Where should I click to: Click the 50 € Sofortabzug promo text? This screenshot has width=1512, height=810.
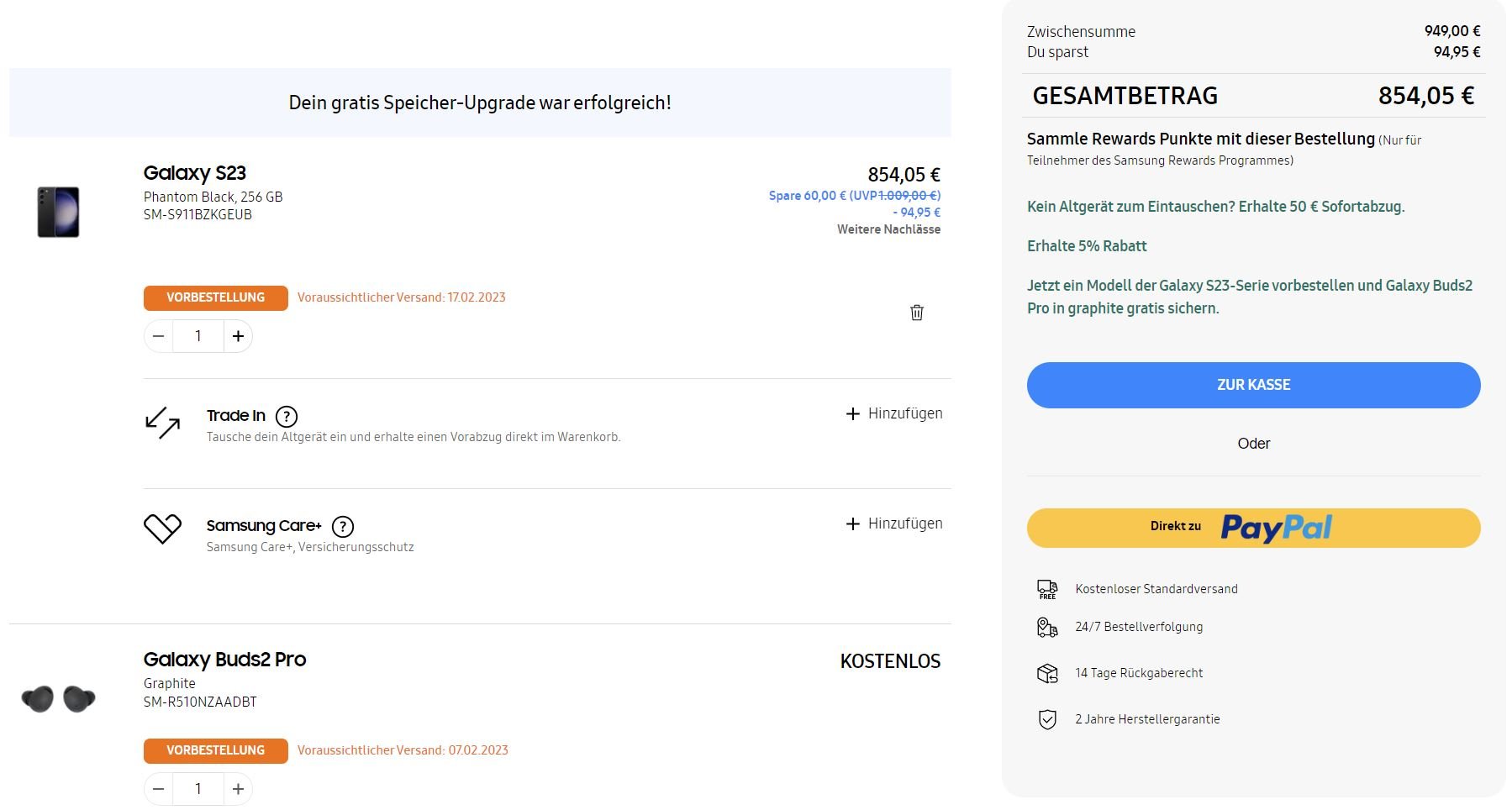[1215, 207]
